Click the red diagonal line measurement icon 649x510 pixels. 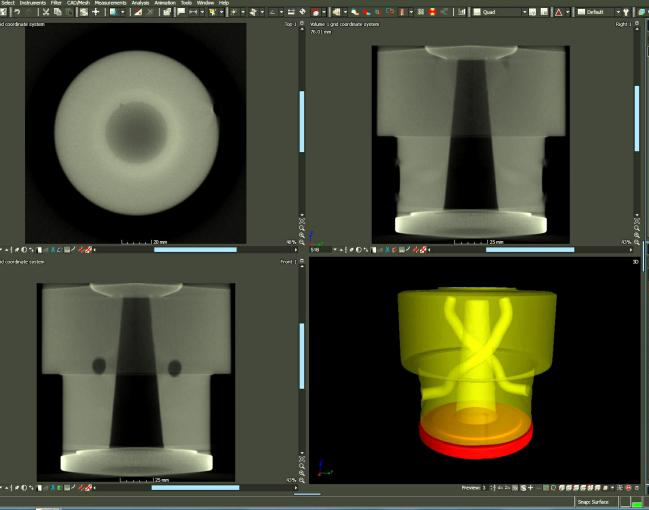point(137,12)
